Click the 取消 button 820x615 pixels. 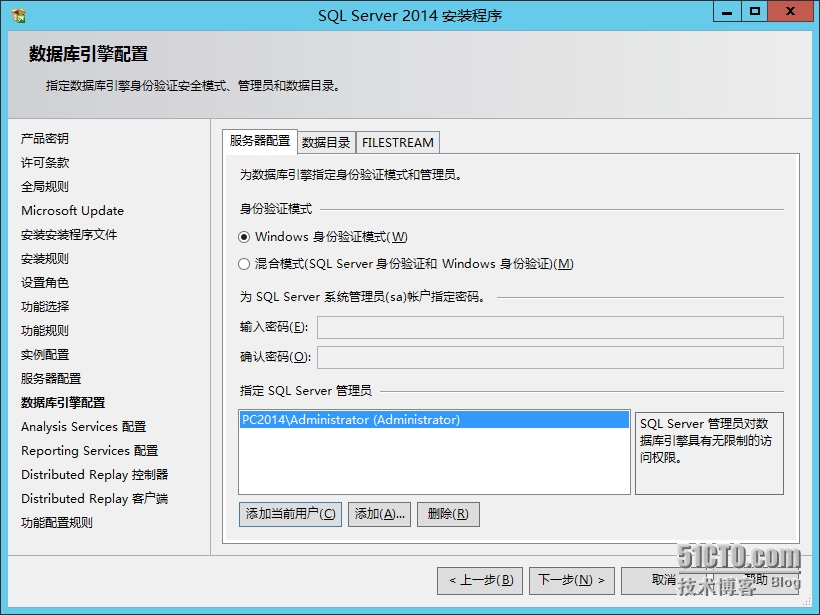point(664,580)
